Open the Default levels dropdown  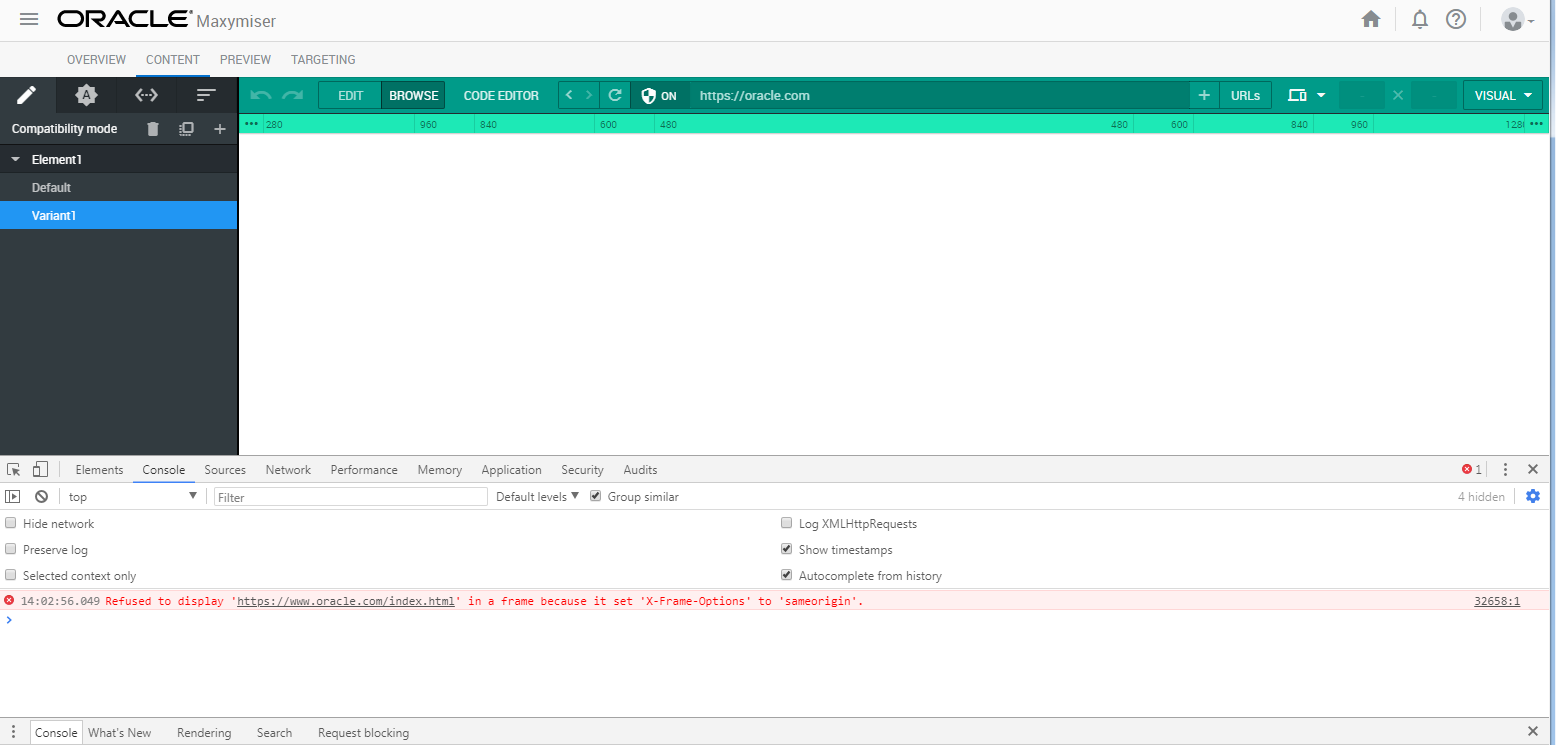pyautogui.click(x=538, y=497)
